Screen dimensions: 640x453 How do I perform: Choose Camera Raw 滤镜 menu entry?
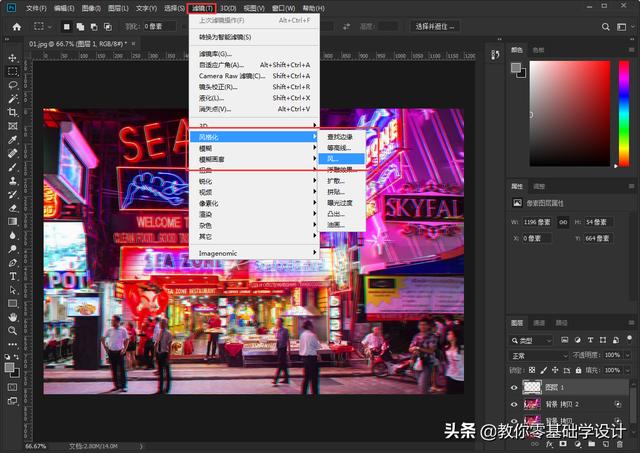254,76
